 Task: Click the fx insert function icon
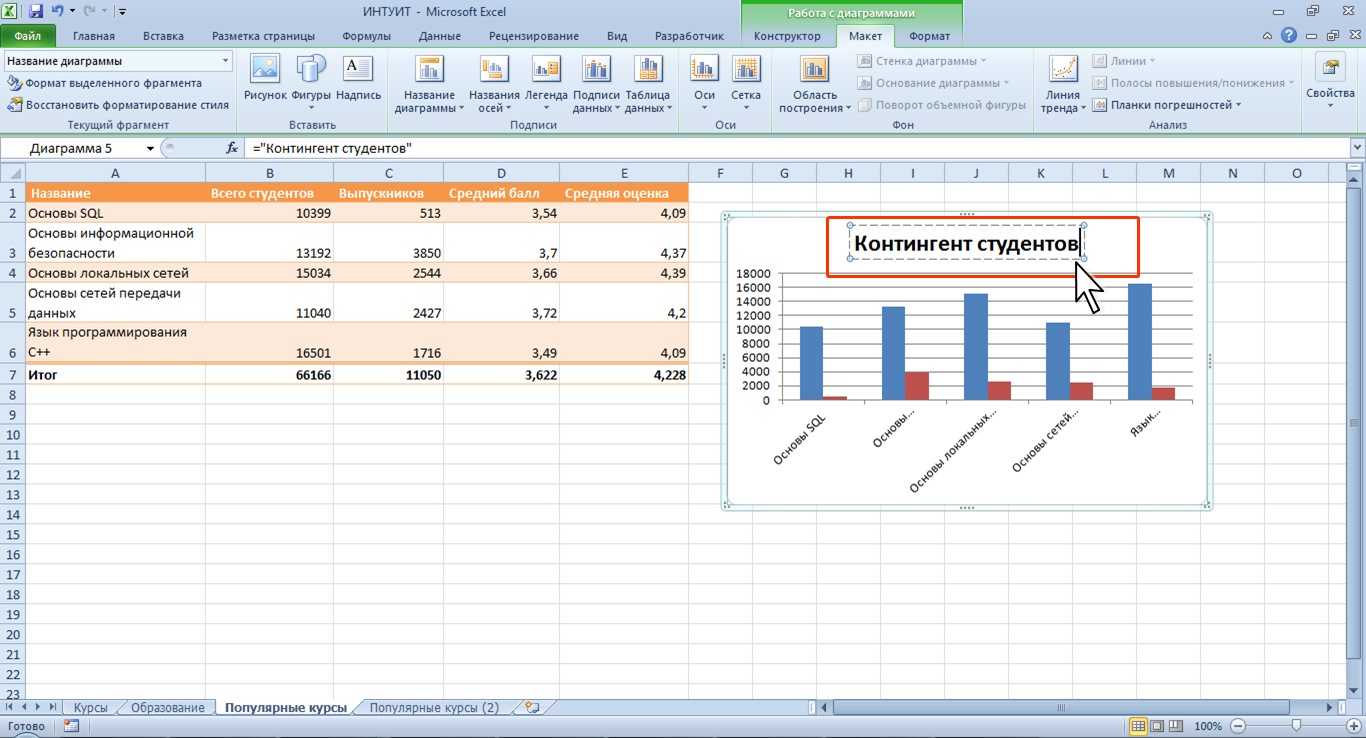232,148
